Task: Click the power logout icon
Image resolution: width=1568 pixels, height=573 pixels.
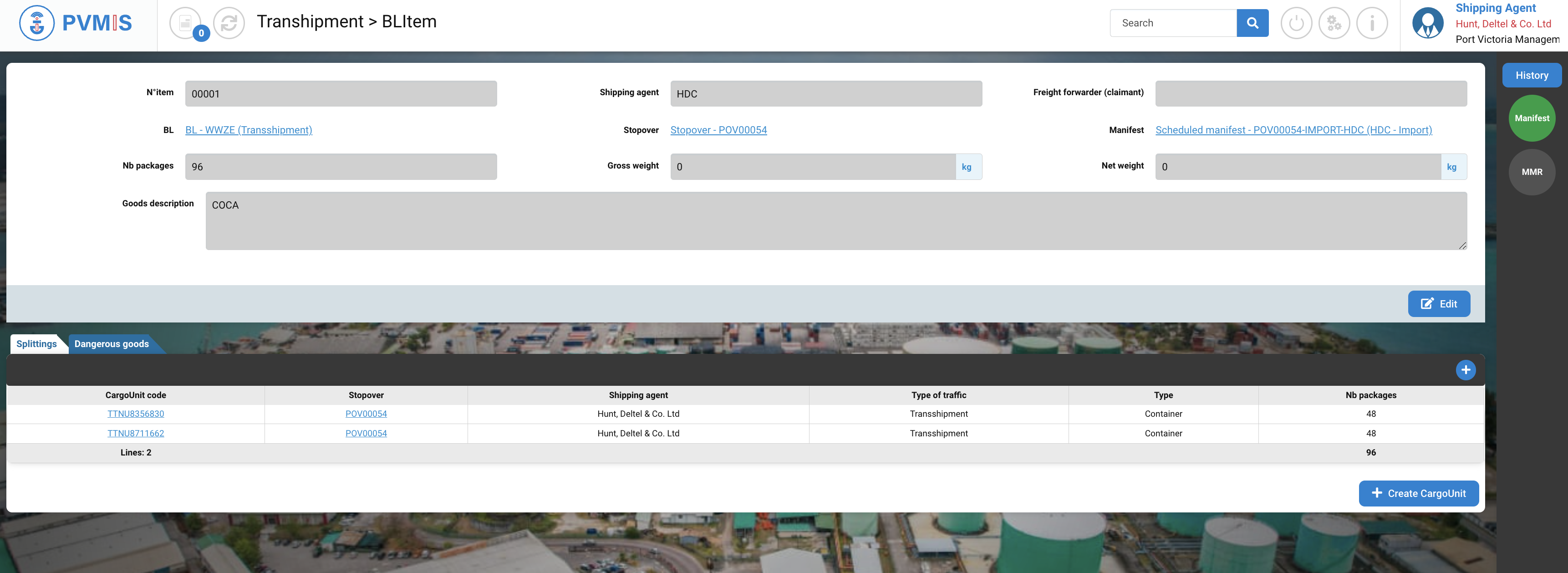Action: [1296, 23]
